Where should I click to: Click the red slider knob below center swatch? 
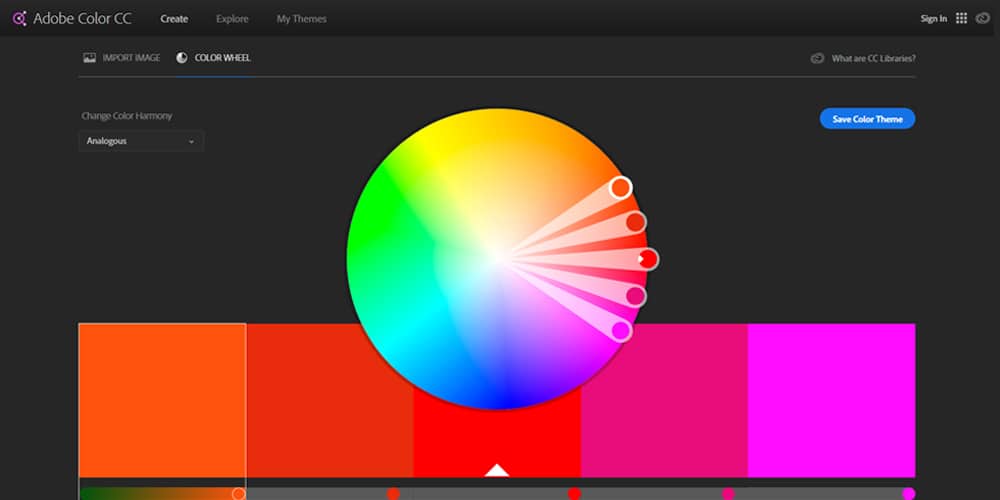575,494
